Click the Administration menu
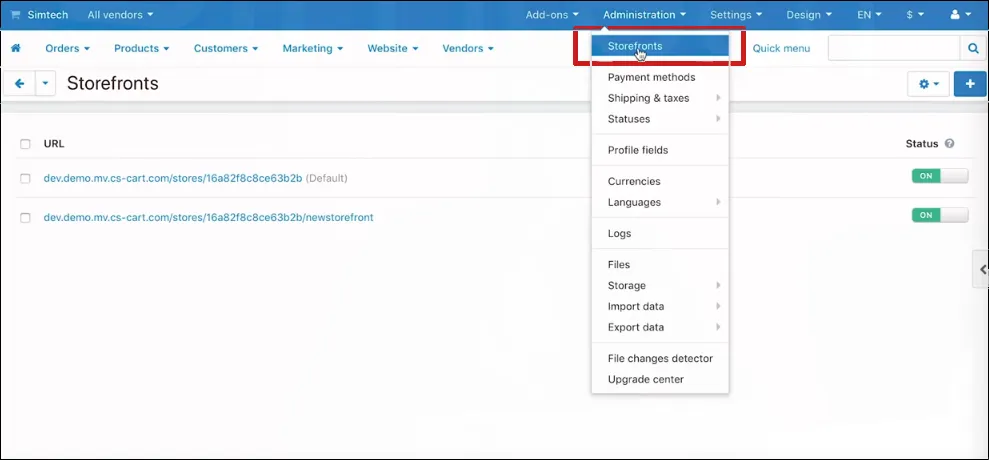The height and width of the screenshot is (460, 989). coord(645,15)
